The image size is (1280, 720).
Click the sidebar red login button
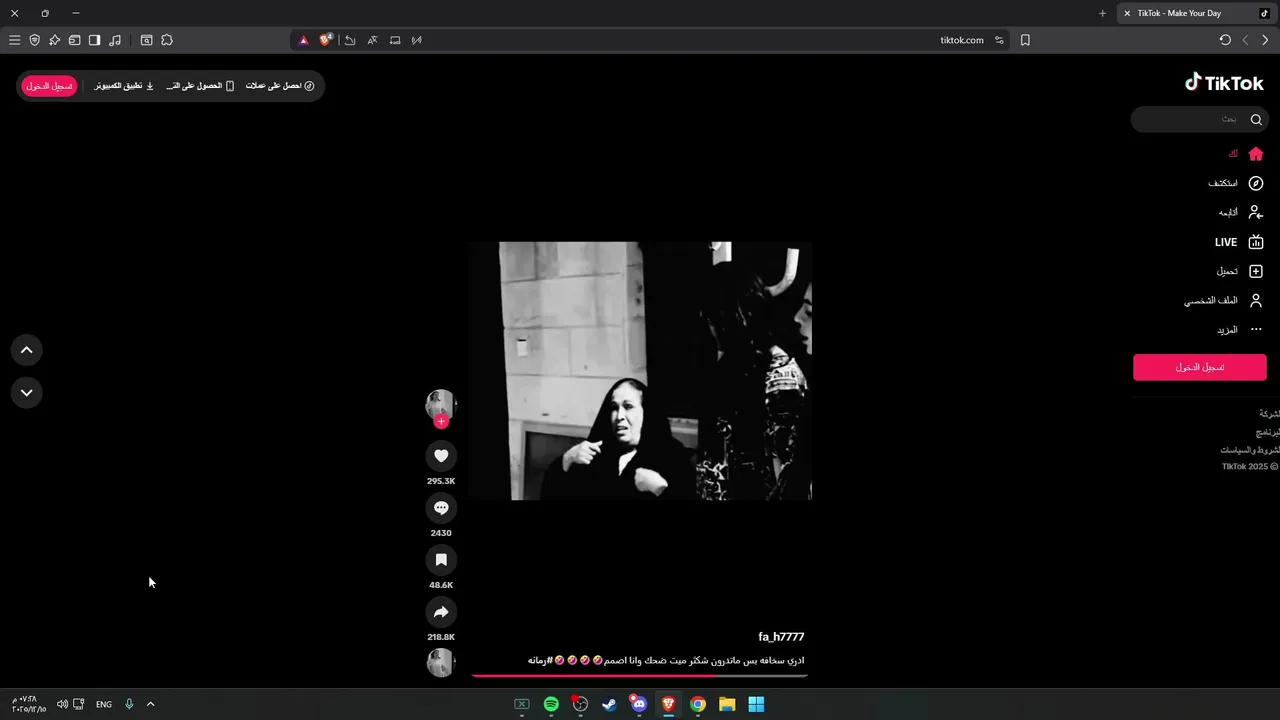point(1200,367)
